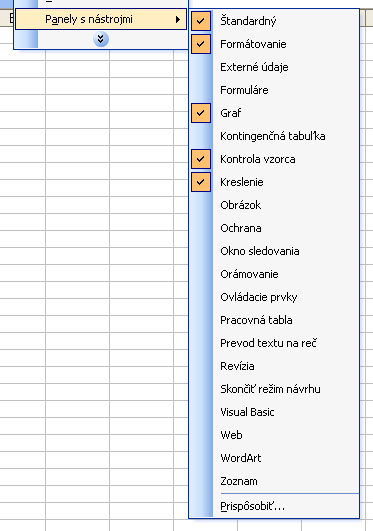Image resolution: width=373 pixels, height=531 pixels.
Task: Enable the WordArt toolbar
Action: point(274,458)
